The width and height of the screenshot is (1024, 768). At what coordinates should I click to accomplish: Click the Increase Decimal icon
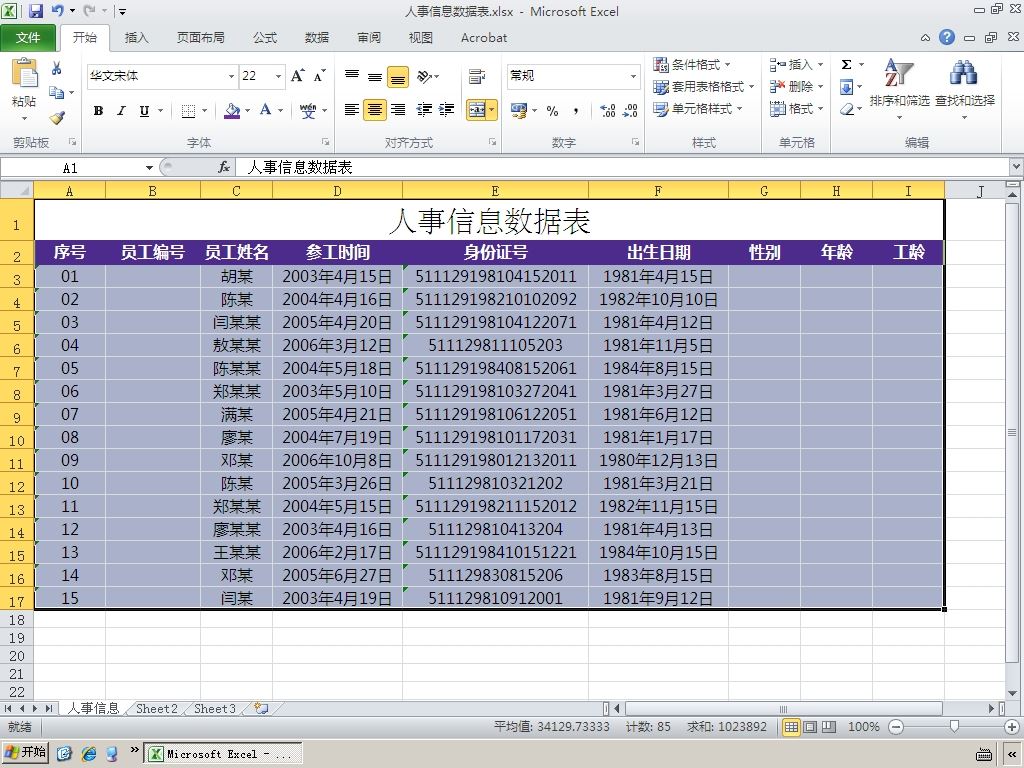tap(607, 110)
